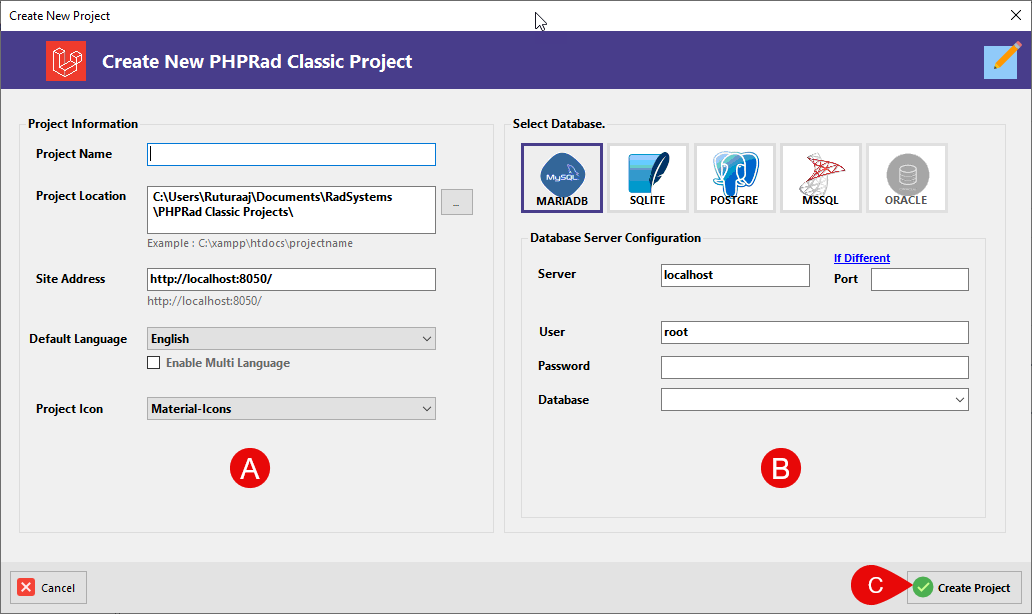Click the database Password field

814,367
